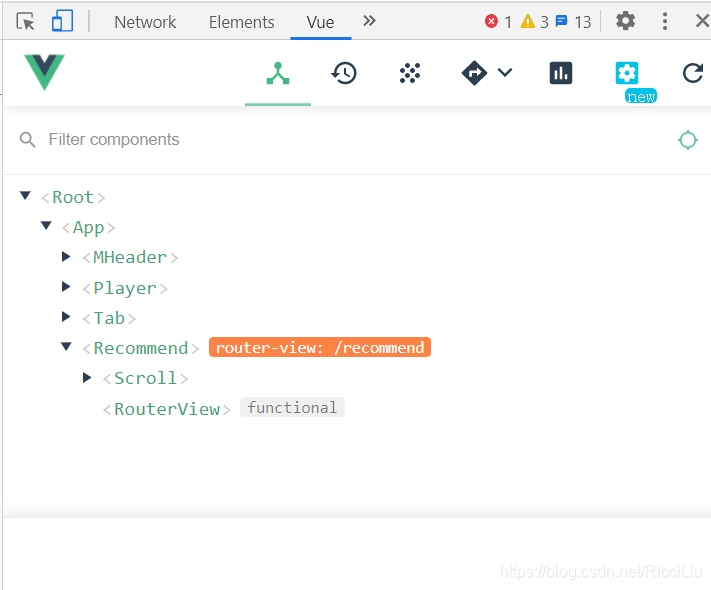The height and width of the screenshot is (590, 711).
Task: Switch to the Elements tab
Action: tap(241, 22)
